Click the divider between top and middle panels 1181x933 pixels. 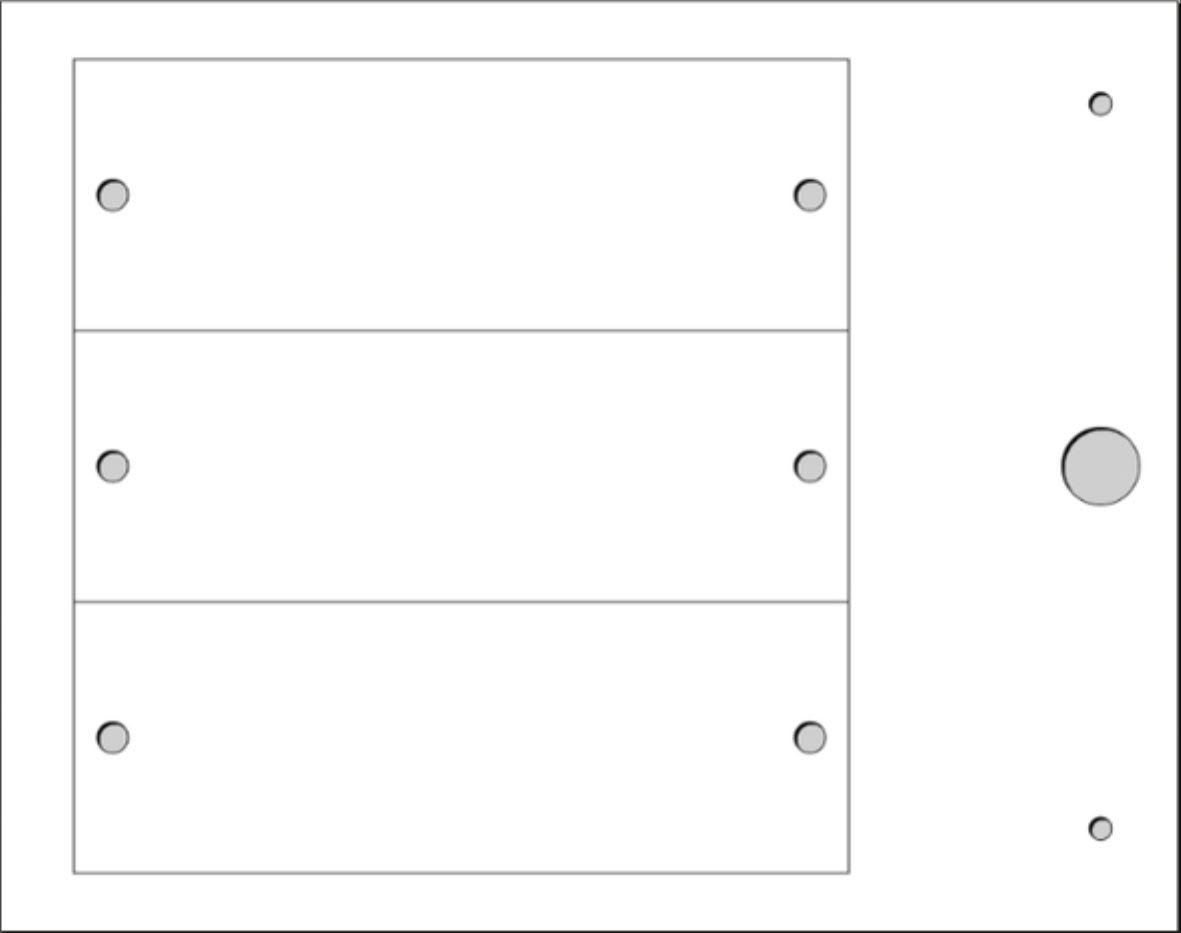461,330
